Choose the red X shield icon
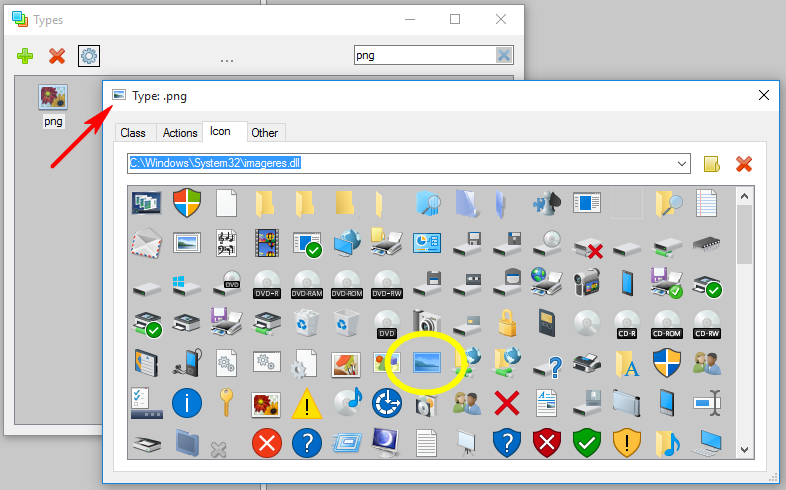This screenshot has height=490, width=786. [x=547, y=443]
